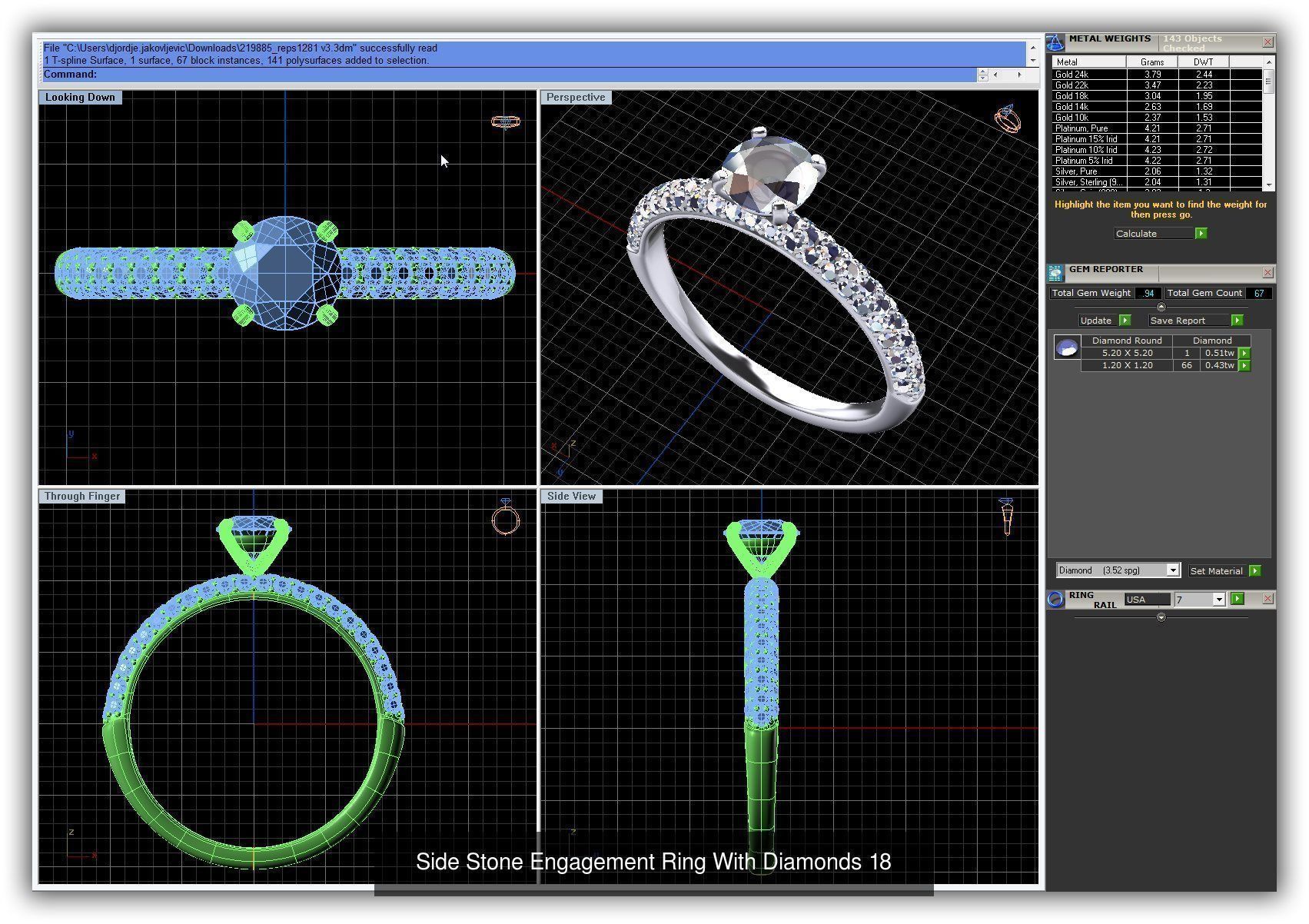The width and height of the screenshot is (1309, 924).
Task: Click the Update button
Action: pos(1097,321)
